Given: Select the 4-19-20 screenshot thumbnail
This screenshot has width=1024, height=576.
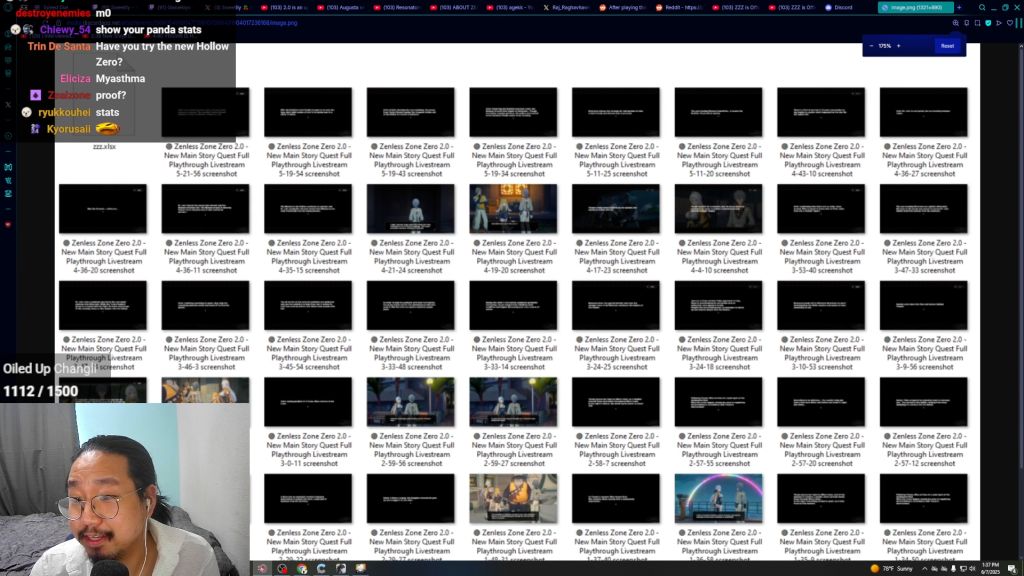Looking at the screenshot, I should pos(513,209).
